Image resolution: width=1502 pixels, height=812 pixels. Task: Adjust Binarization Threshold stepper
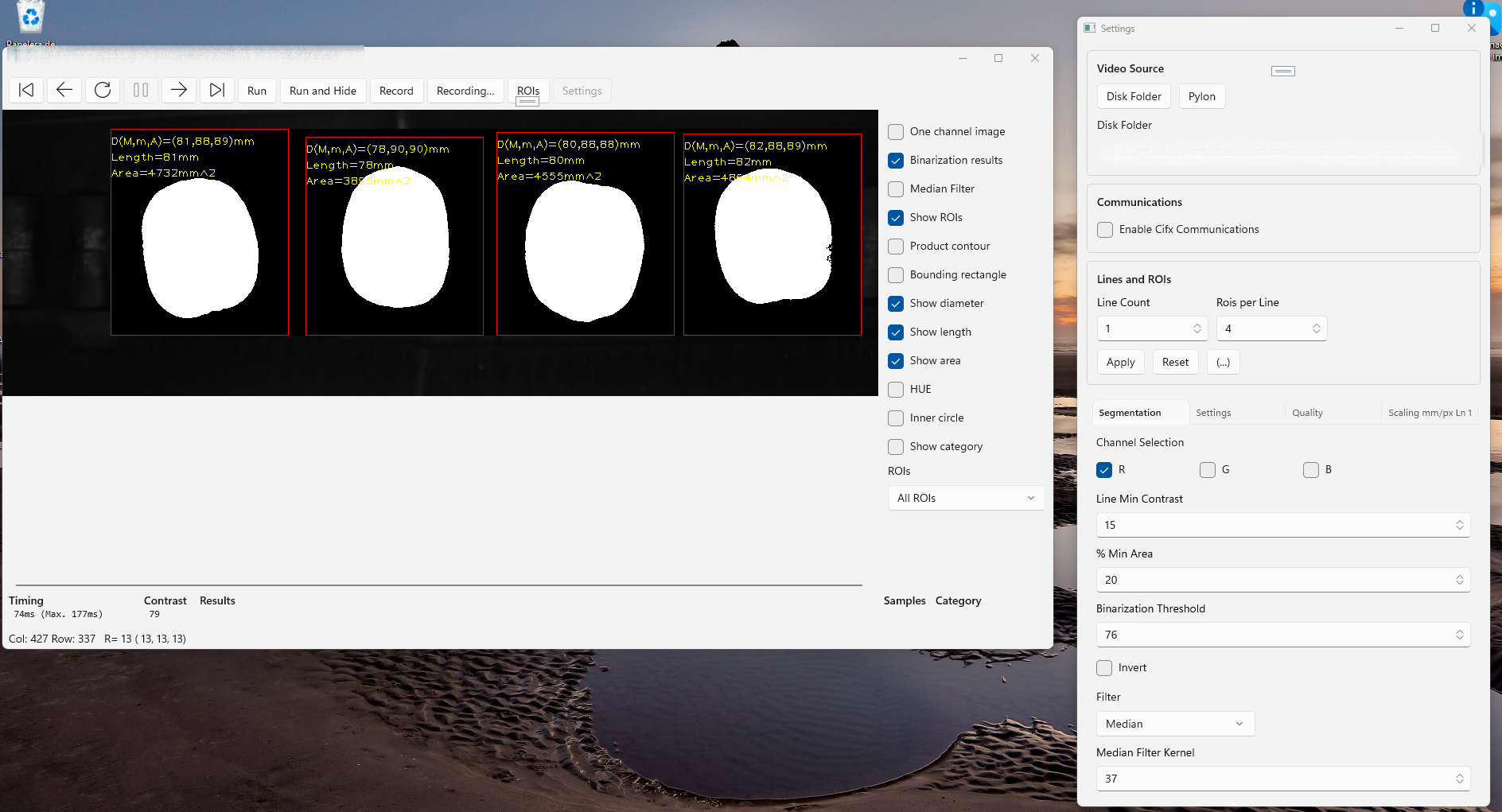coord(1460,635)
